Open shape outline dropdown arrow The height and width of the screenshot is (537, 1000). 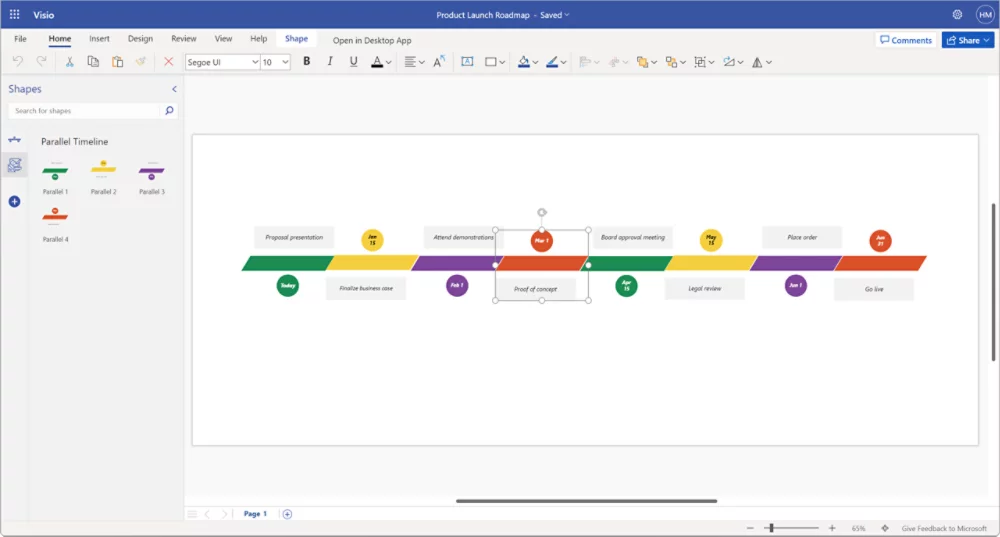564,62
